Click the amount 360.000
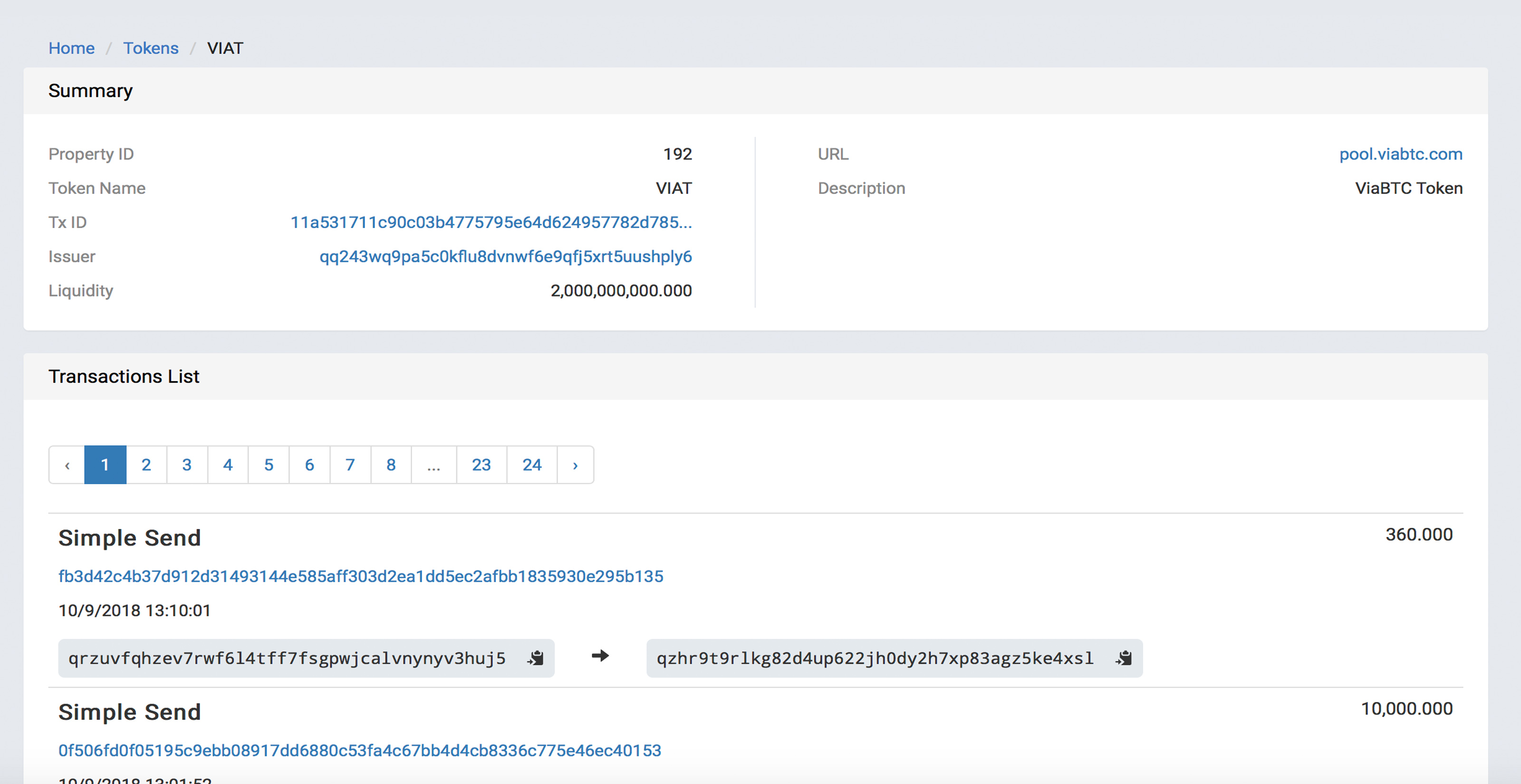Screen dimensions: 1521x784 [x=1419, y=534]
